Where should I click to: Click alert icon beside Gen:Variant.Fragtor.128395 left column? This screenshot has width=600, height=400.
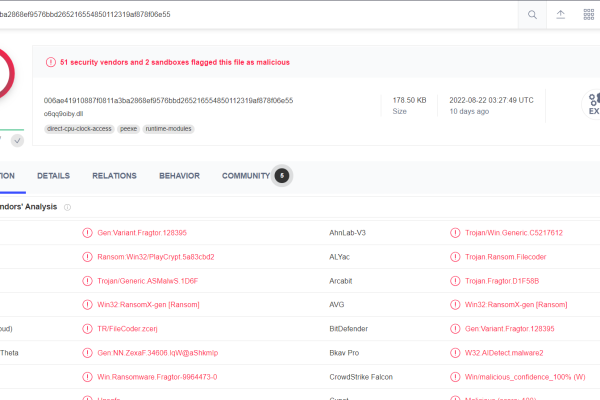coord(88,233)
